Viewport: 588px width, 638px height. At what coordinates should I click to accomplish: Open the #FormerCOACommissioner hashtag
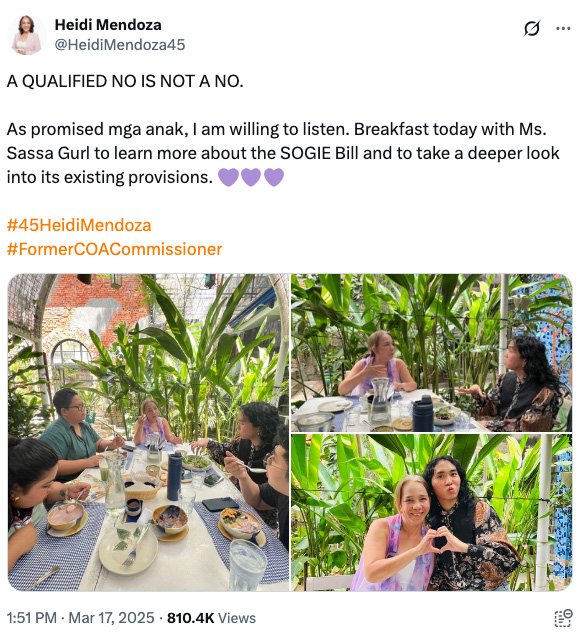click(x=114, y=249)
